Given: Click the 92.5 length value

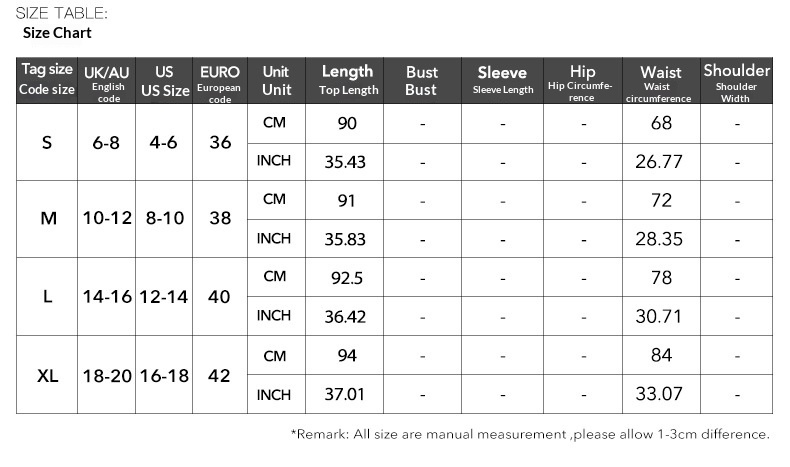Looking at the screenshot, I should (x=347, y=277).
